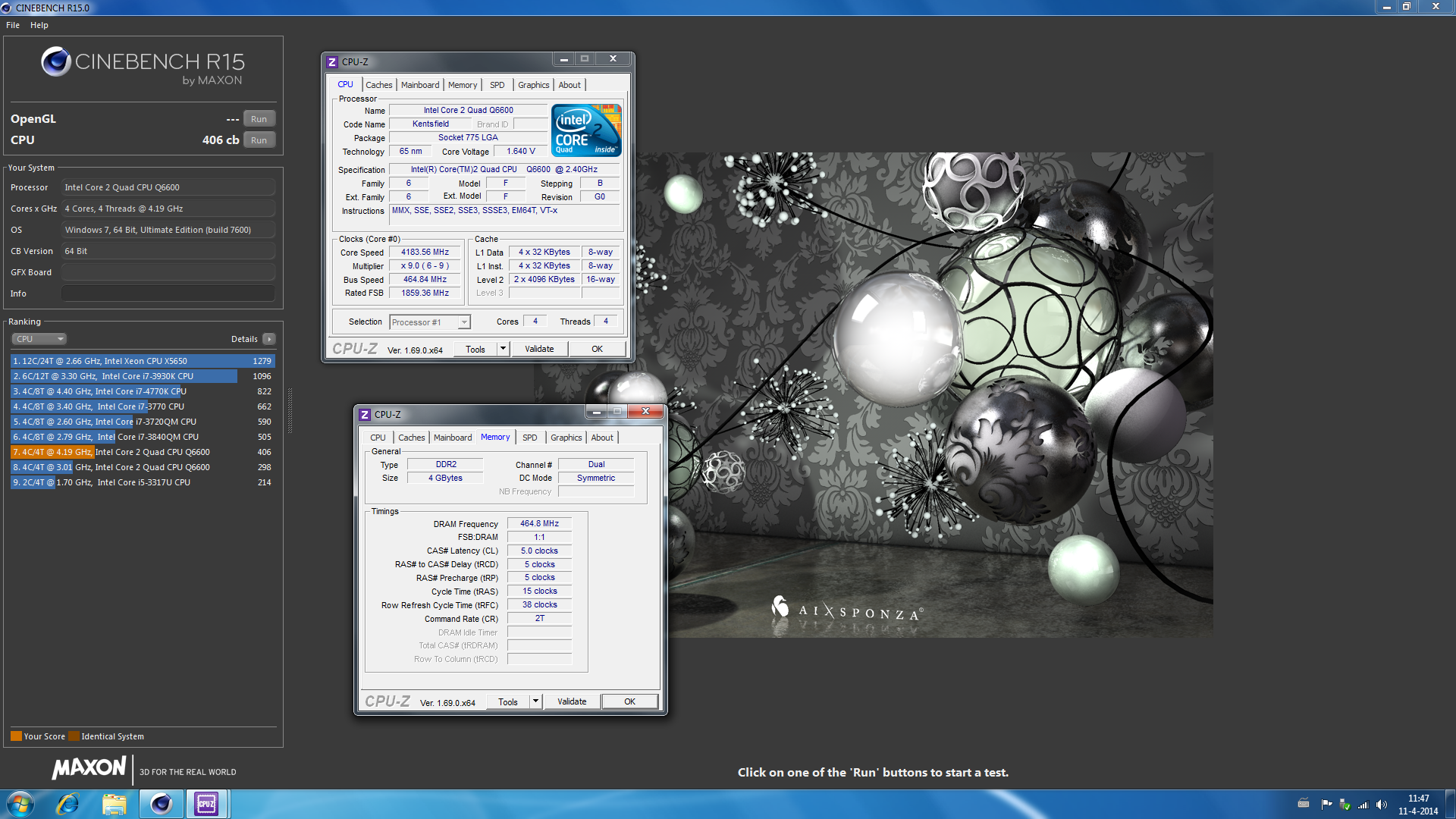Click the Processor field in Your System

pos(168,187)
